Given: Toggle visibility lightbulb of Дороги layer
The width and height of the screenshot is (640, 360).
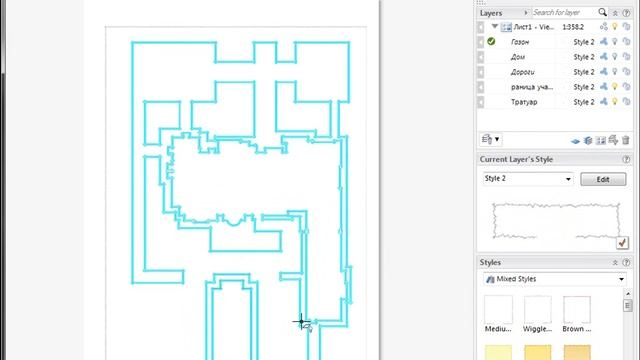Looking at the screenshot, I should (615, 72).
